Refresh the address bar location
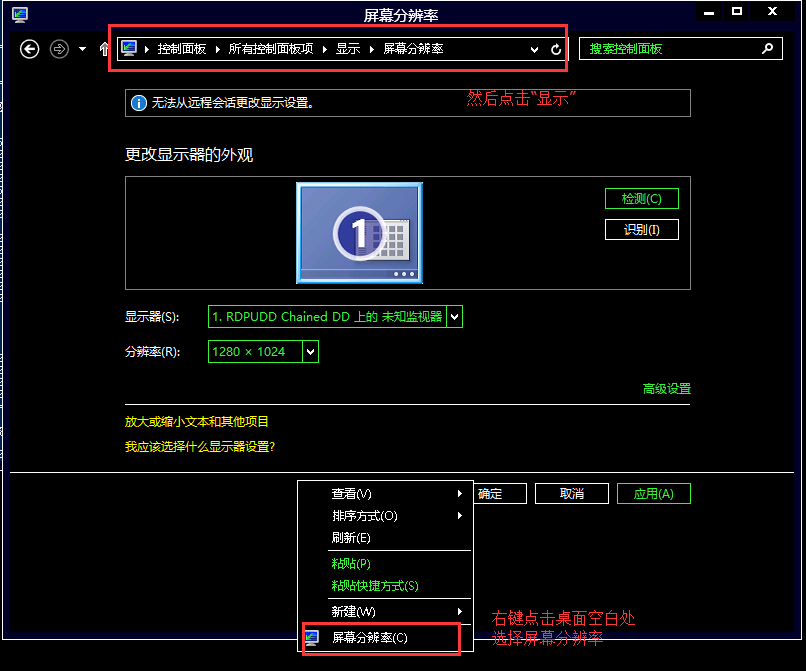This screenshot has width=806, height=671. click(x=556, y=49)
